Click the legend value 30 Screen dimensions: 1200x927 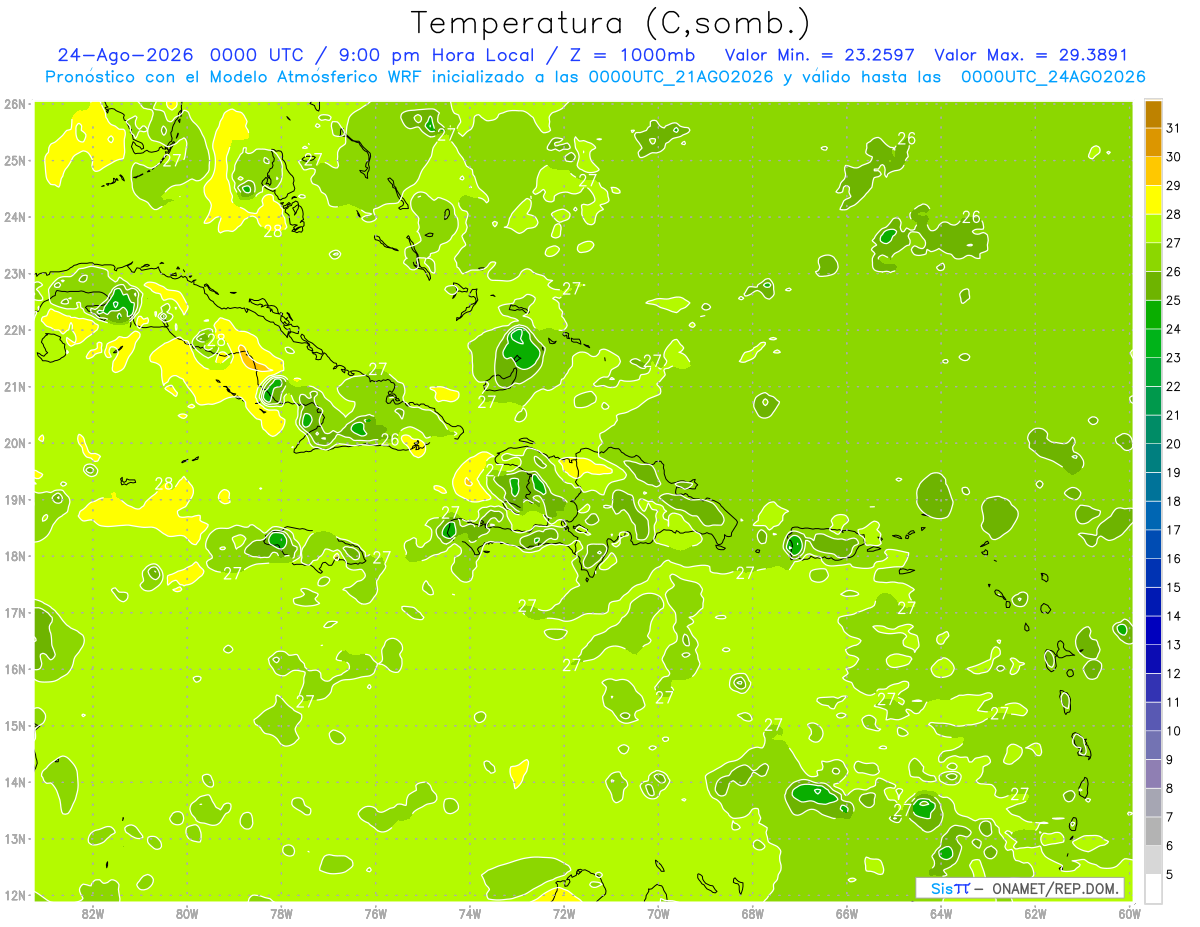(x=1174, y=157)
